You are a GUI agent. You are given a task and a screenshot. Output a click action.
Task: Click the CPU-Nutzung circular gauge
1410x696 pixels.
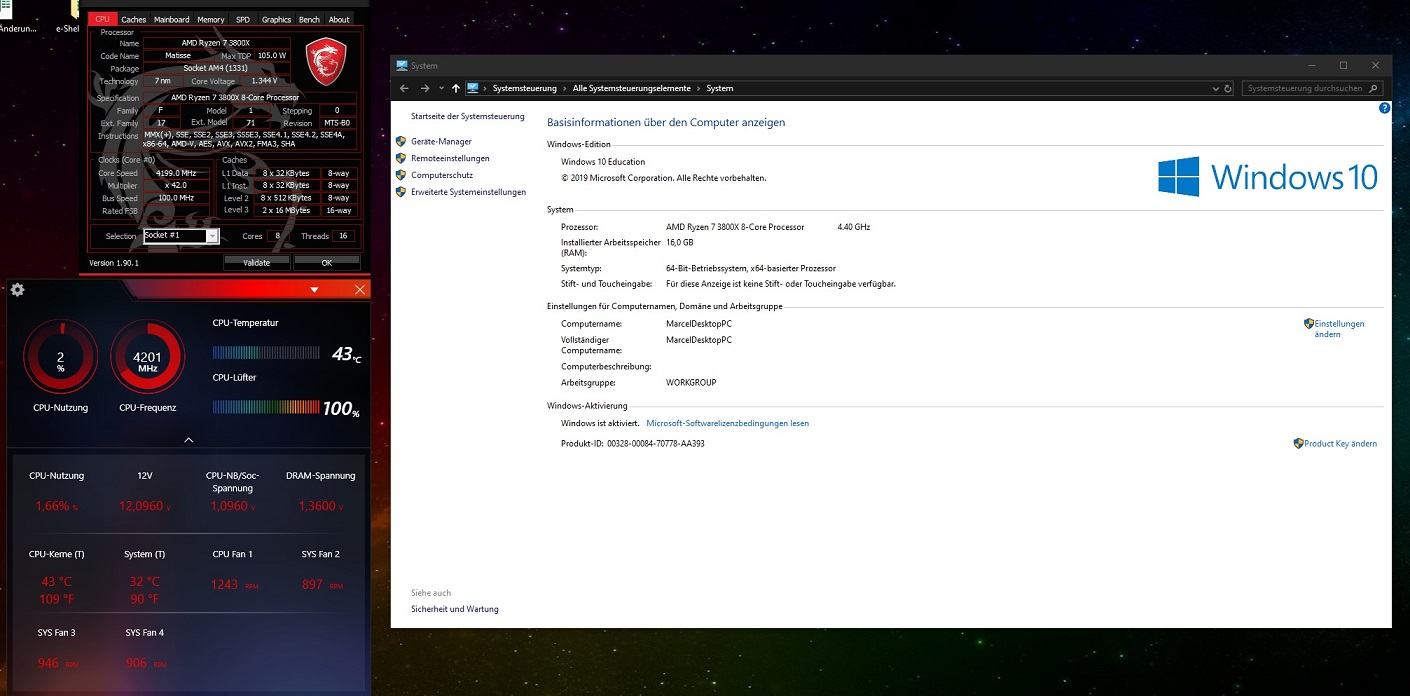pos(60,357)
